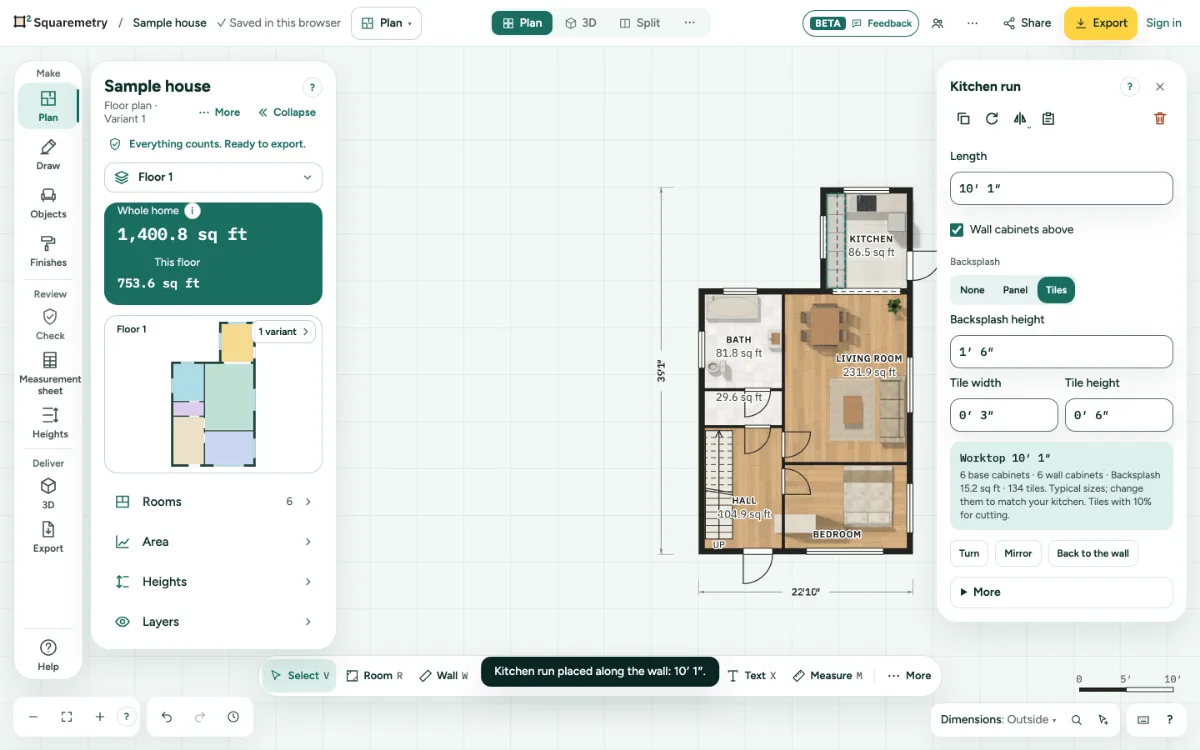The width and height of the screenshot is (1200, 750).
Task: Open the Floor 1 dropdown
Action: (213, 177)
